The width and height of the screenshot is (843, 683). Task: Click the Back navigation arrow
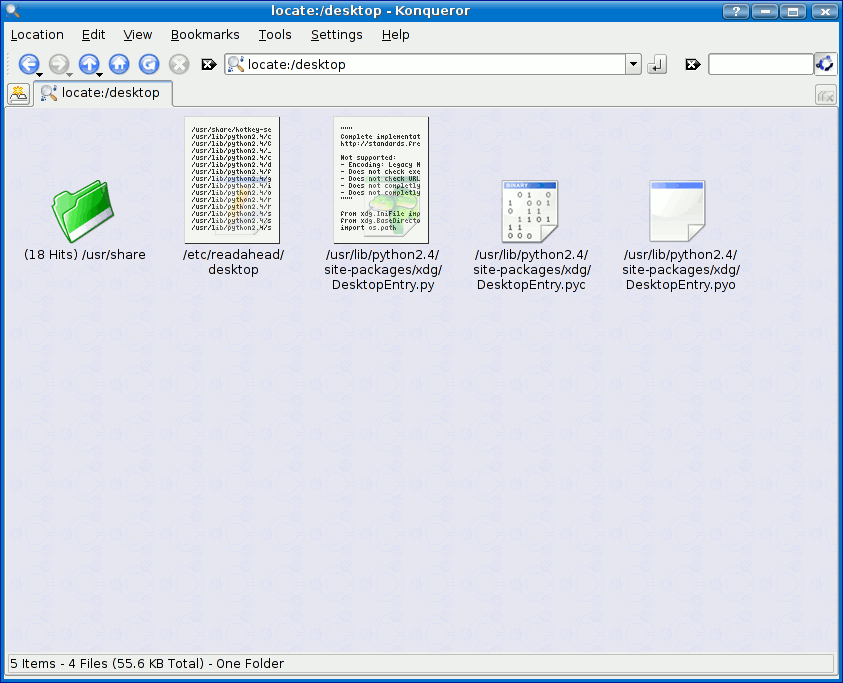pyautogui.click(x=28, y=64)
